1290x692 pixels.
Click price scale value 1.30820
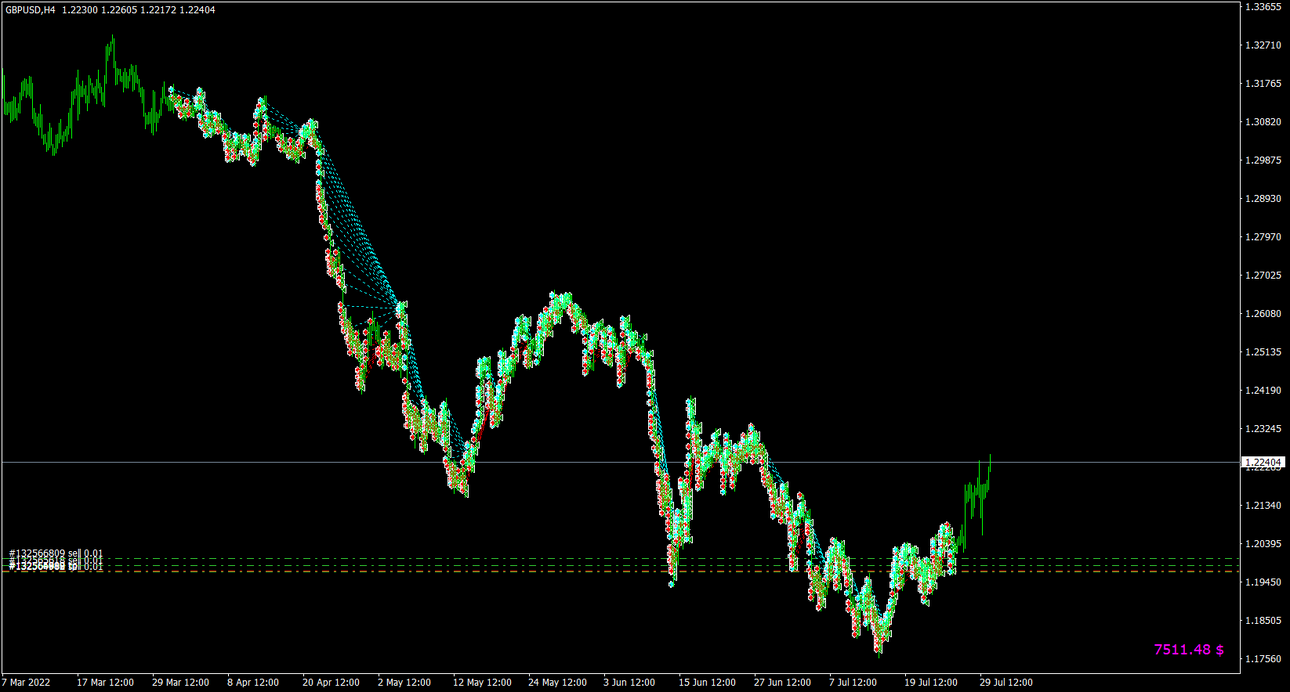click(1263, 122)
